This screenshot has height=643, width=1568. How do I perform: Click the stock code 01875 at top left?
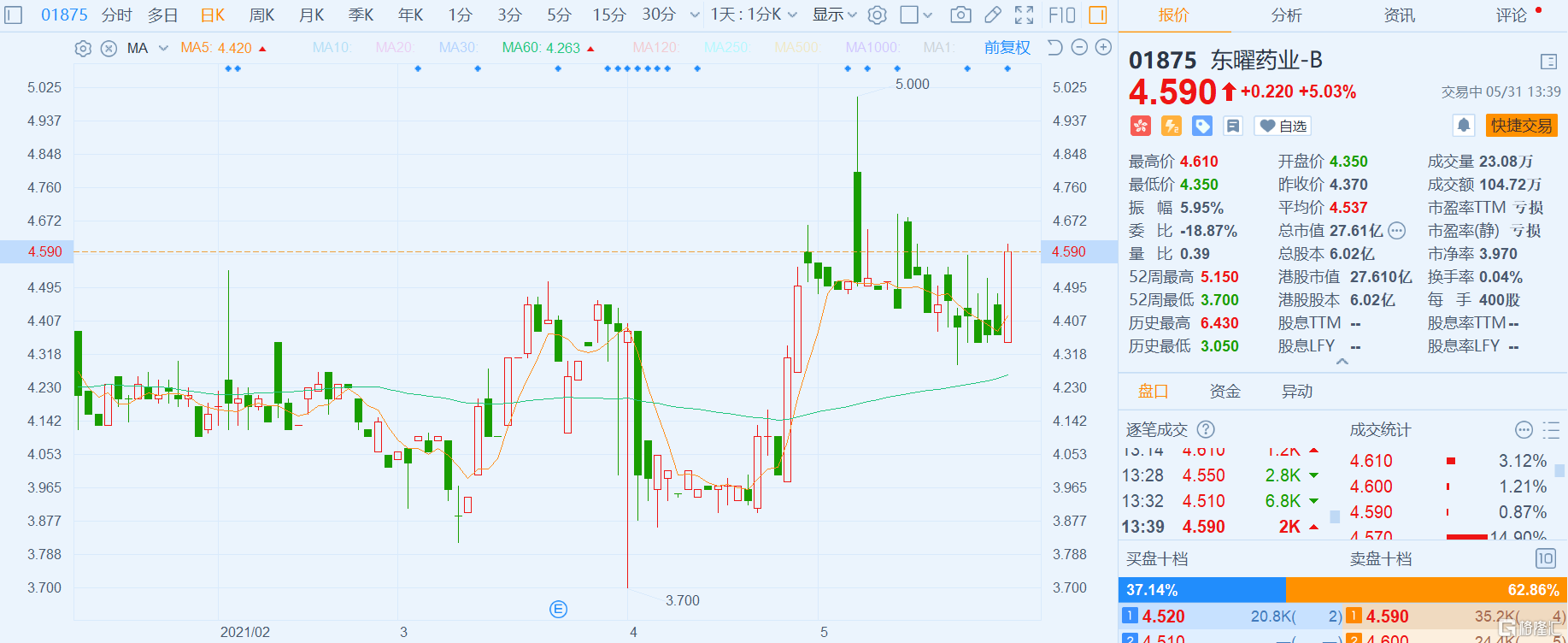click(x=64, y=15)
